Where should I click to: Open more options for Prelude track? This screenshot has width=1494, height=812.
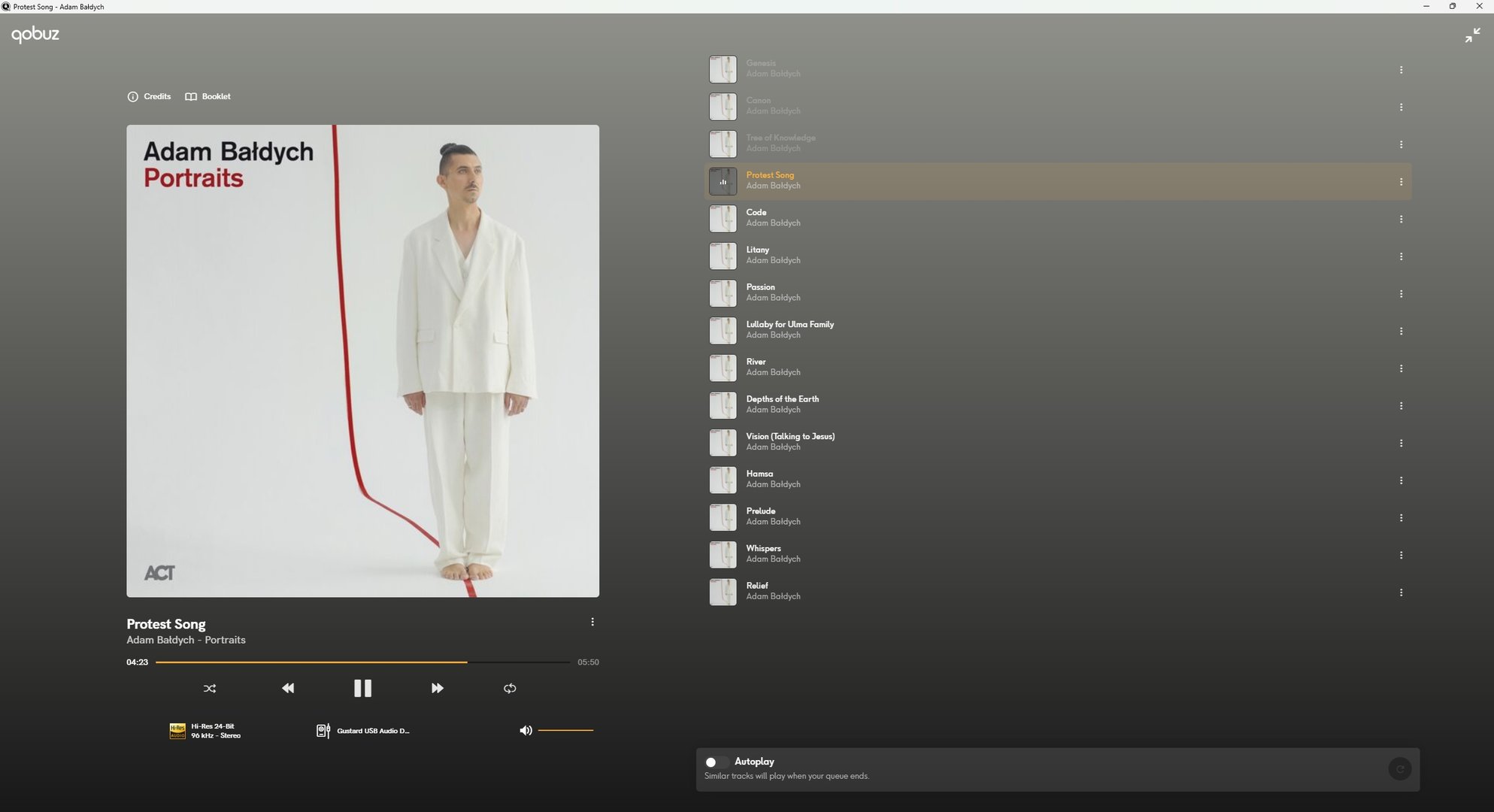tap(1401, 518)
